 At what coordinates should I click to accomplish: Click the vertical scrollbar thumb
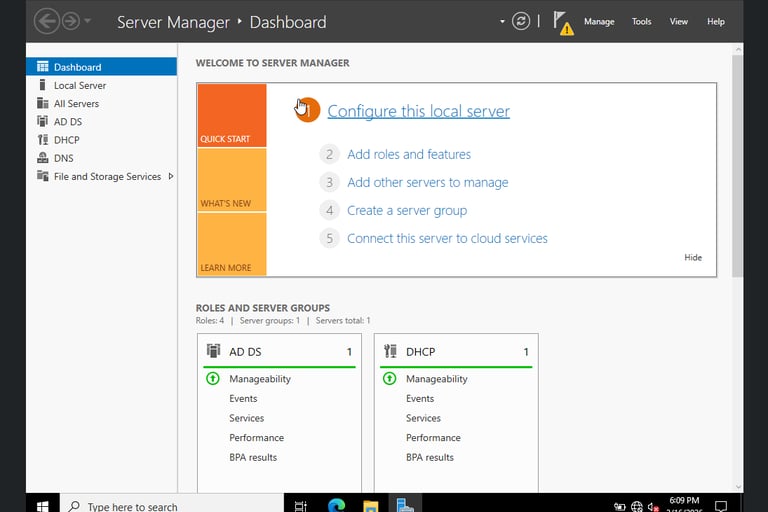pyautogui.click(x=737, y=166)
